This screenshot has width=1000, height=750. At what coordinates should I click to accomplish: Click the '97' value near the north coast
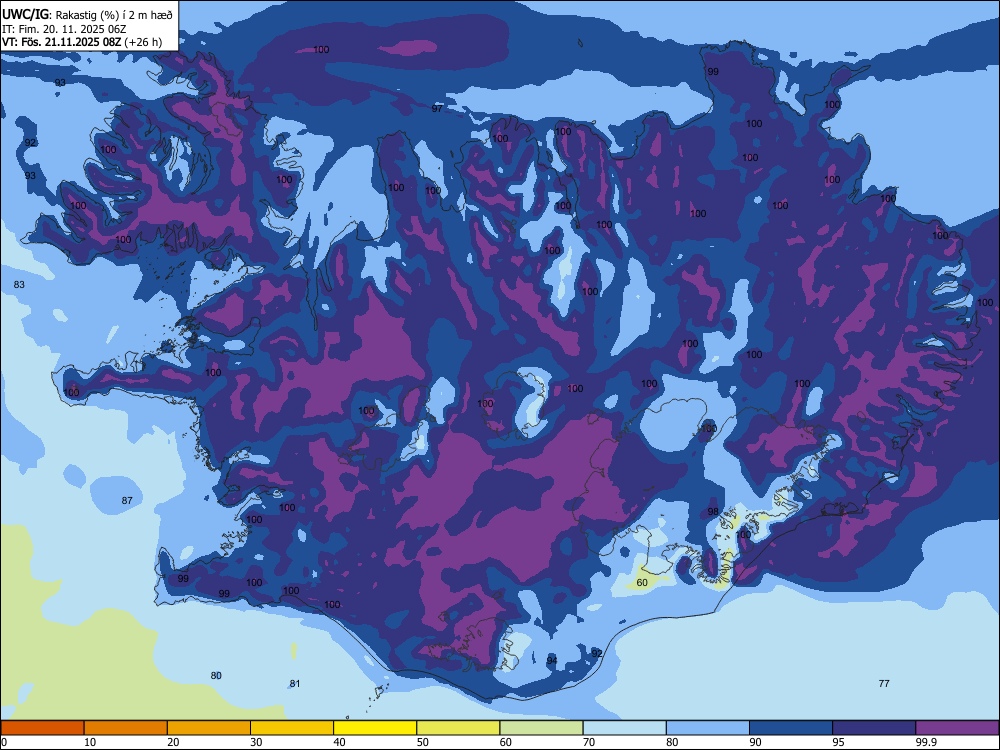click(x=437, y=108)
